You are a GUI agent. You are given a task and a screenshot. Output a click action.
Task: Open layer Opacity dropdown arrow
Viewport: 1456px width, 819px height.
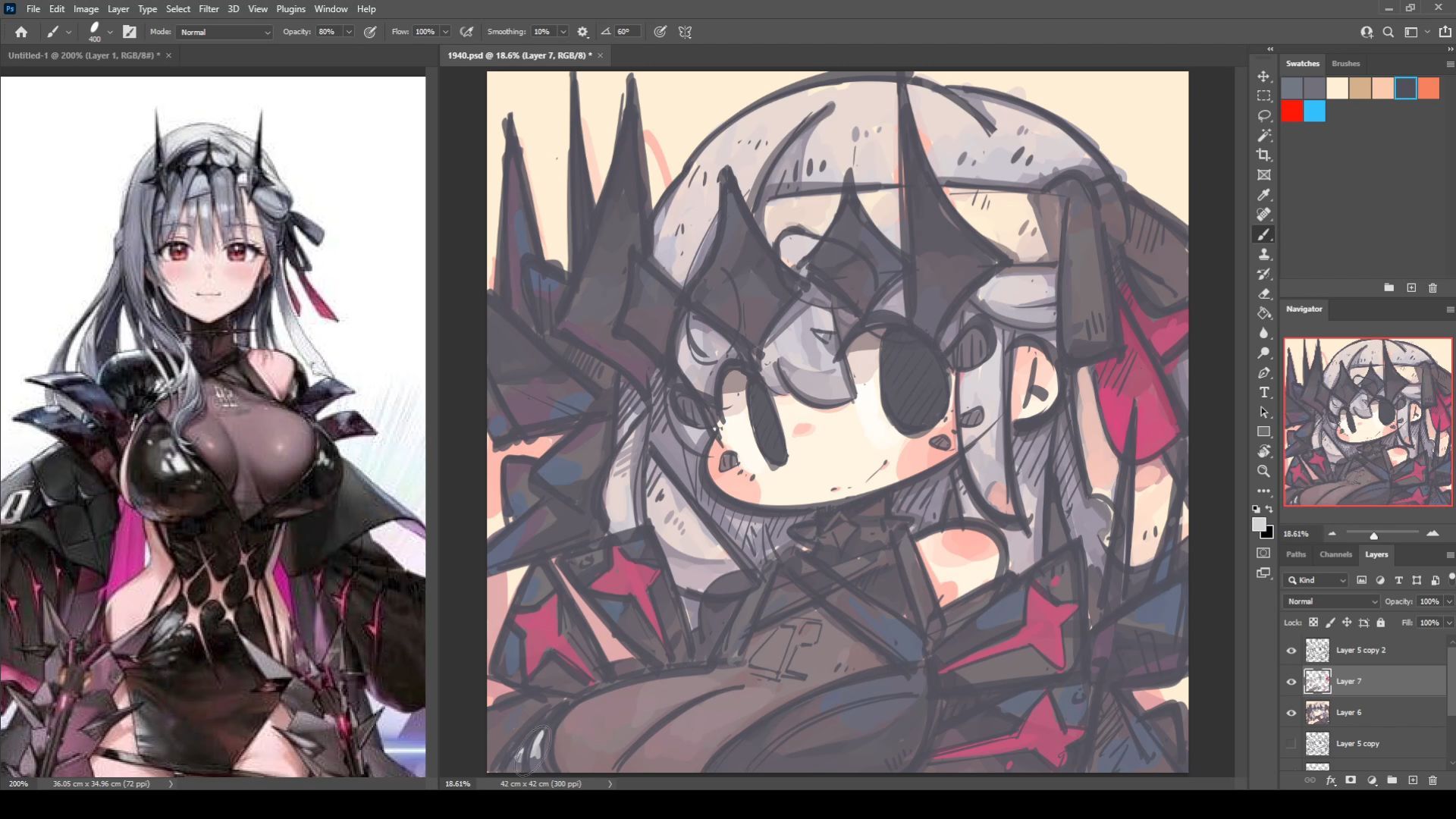[1449, 601]
